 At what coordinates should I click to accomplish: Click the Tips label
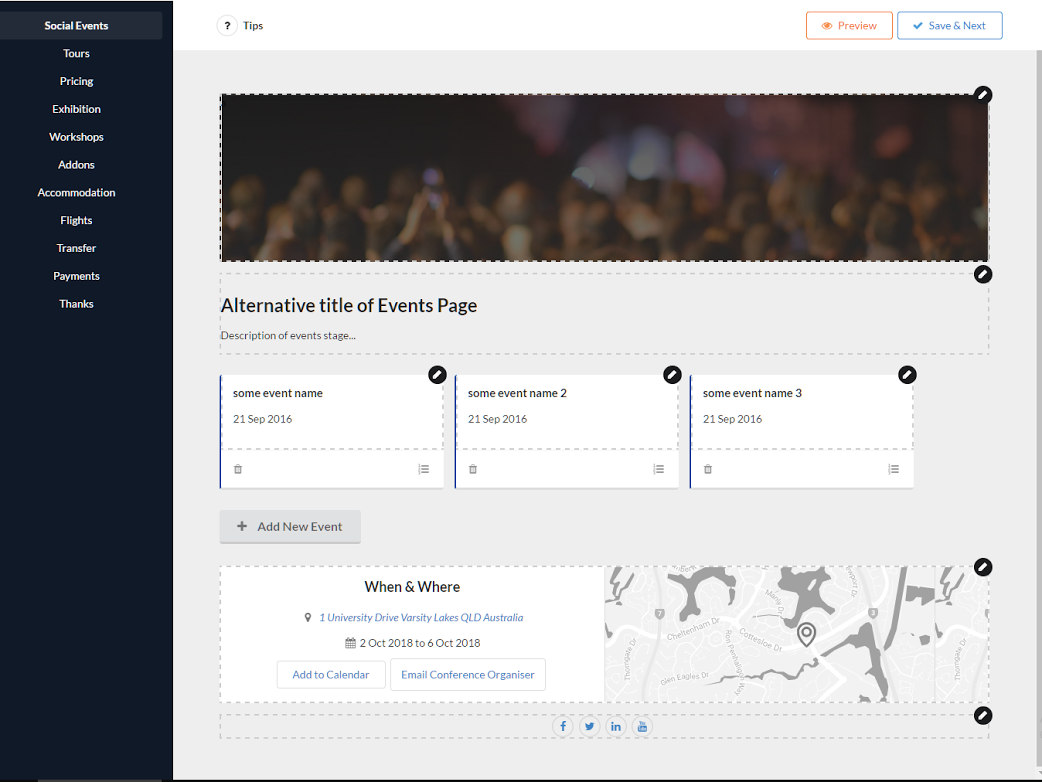click(x=253, y=26)
